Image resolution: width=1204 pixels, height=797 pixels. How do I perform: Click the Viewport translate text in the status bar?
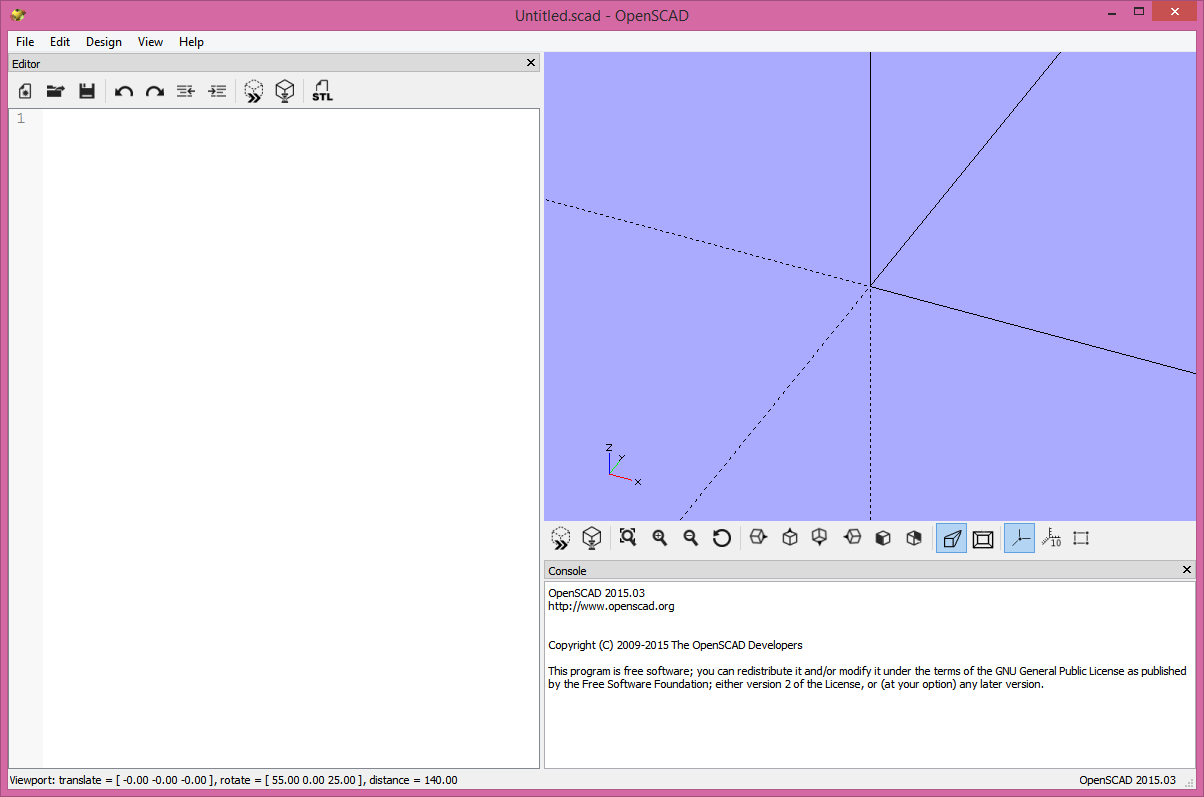coord(233,780)
